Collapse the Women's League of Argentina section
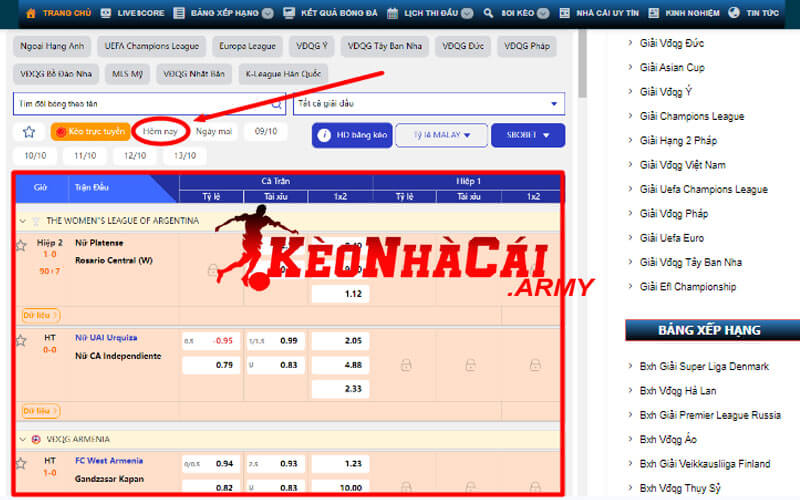The image size is (800, 500). point(22,220)
